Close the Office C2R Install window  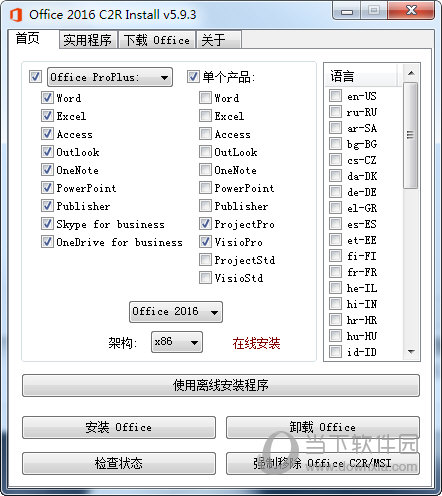tap(411, 11)
